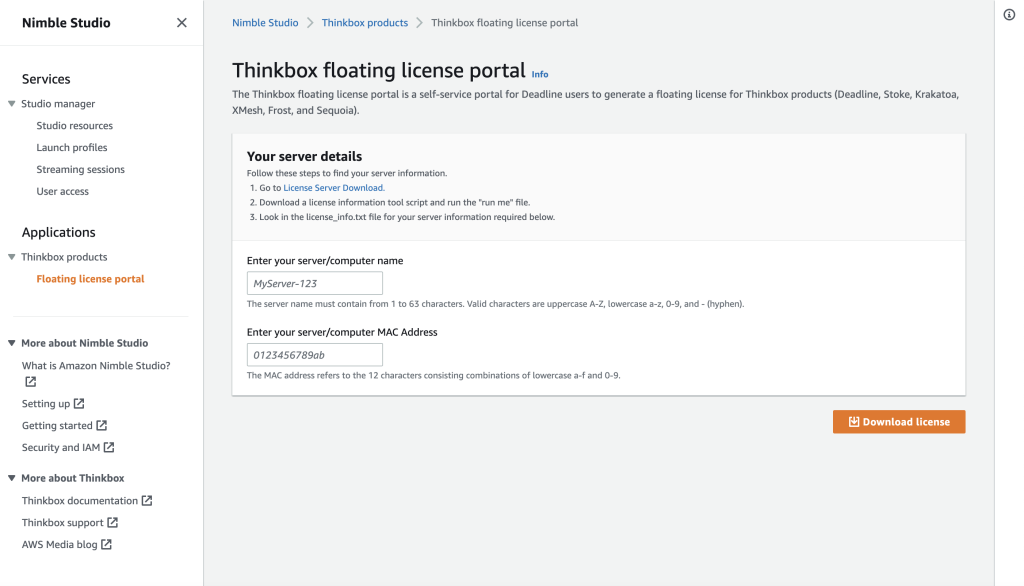The width and height of the screenshot is (1024, 586).
Task: Click the server/computer name input field
Action: 313,283
